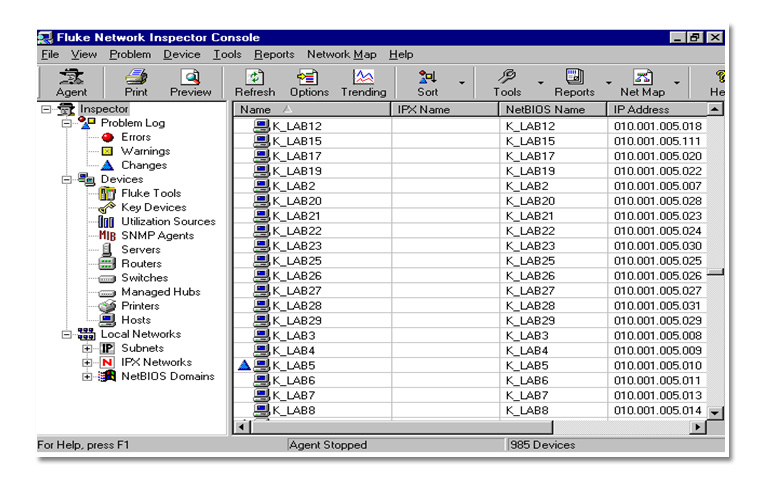The width and height of the screenshot is (776, 500).
Task: Open the Network Map menu
Action: point(341,54)
